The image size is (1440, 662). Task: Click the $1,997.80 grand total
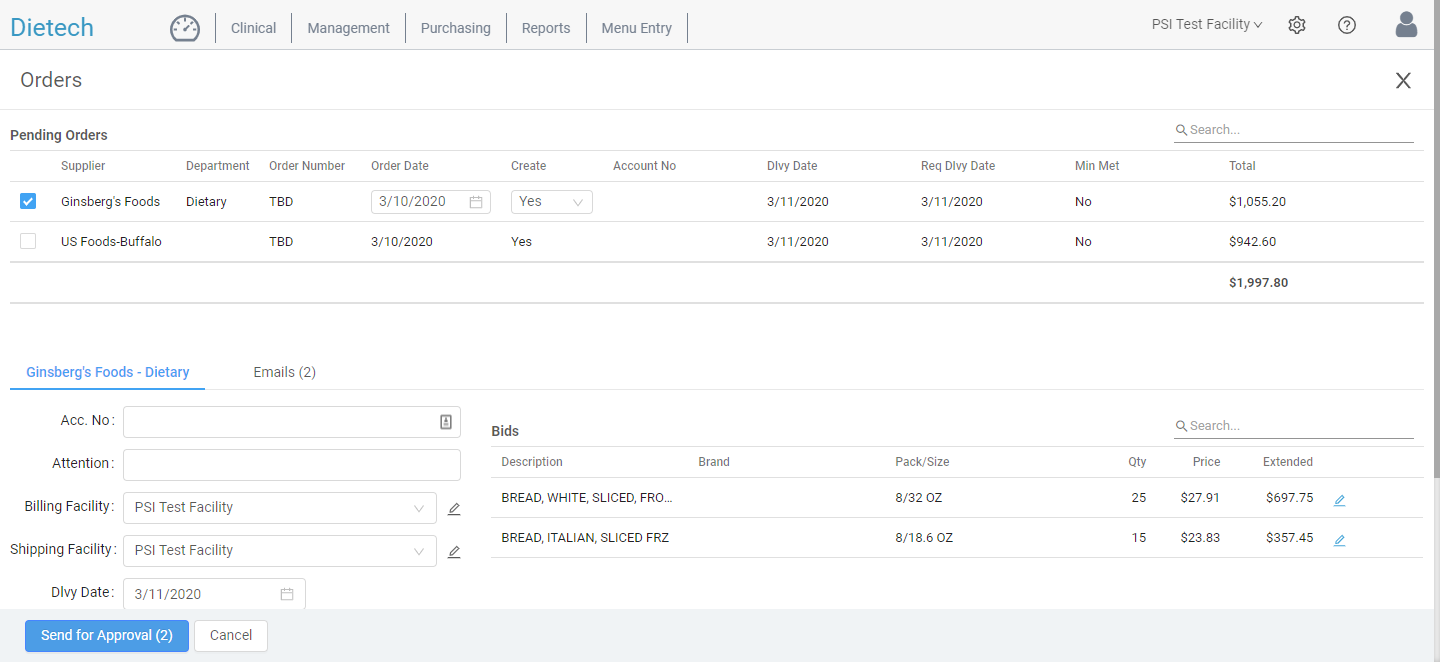coord(1258,283)
